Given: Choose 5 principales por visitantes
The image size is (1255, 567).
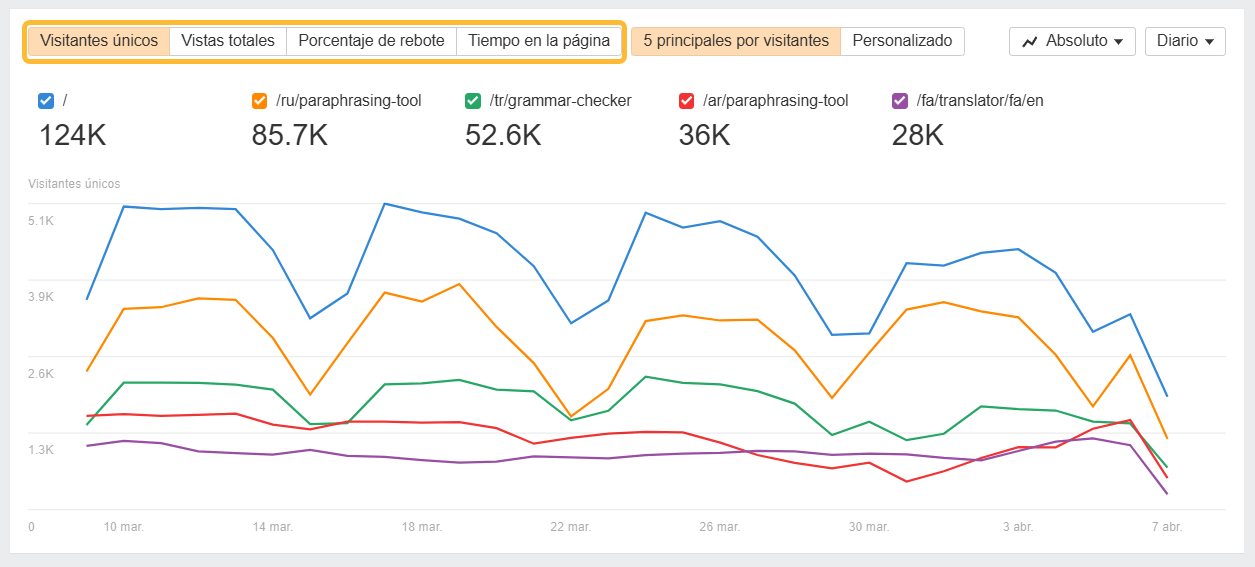Looking at the screenshot, I should coord(736,41).
